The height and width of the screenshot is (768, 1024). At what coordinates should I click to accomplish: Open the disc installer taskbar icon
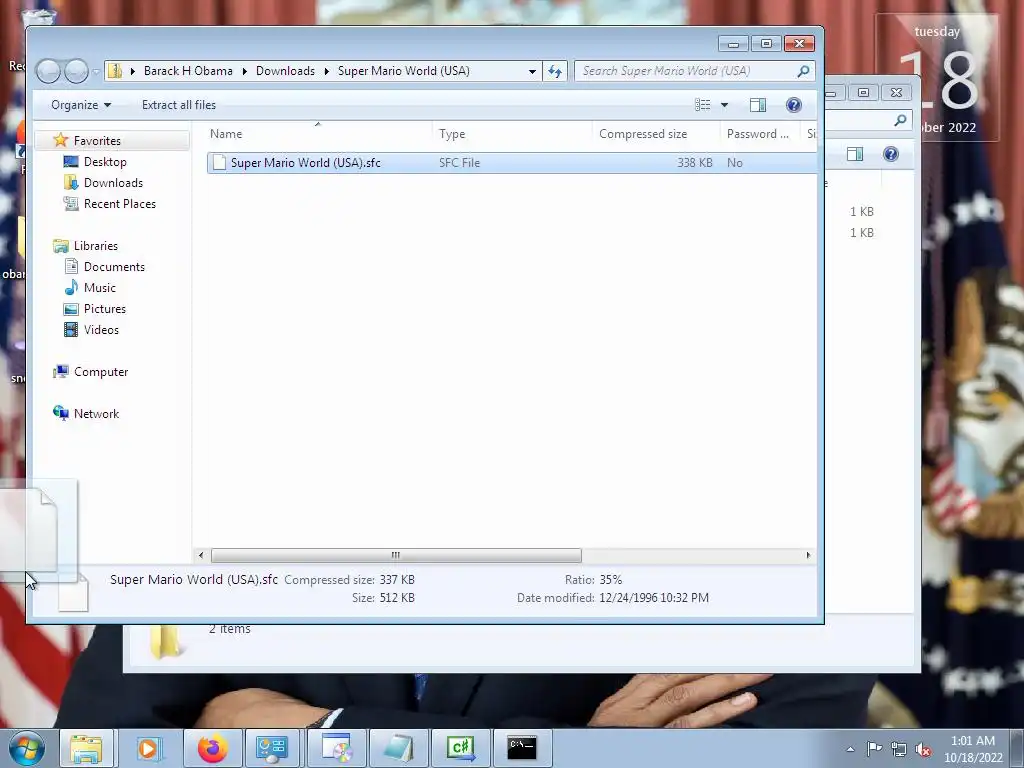(337, 748)
